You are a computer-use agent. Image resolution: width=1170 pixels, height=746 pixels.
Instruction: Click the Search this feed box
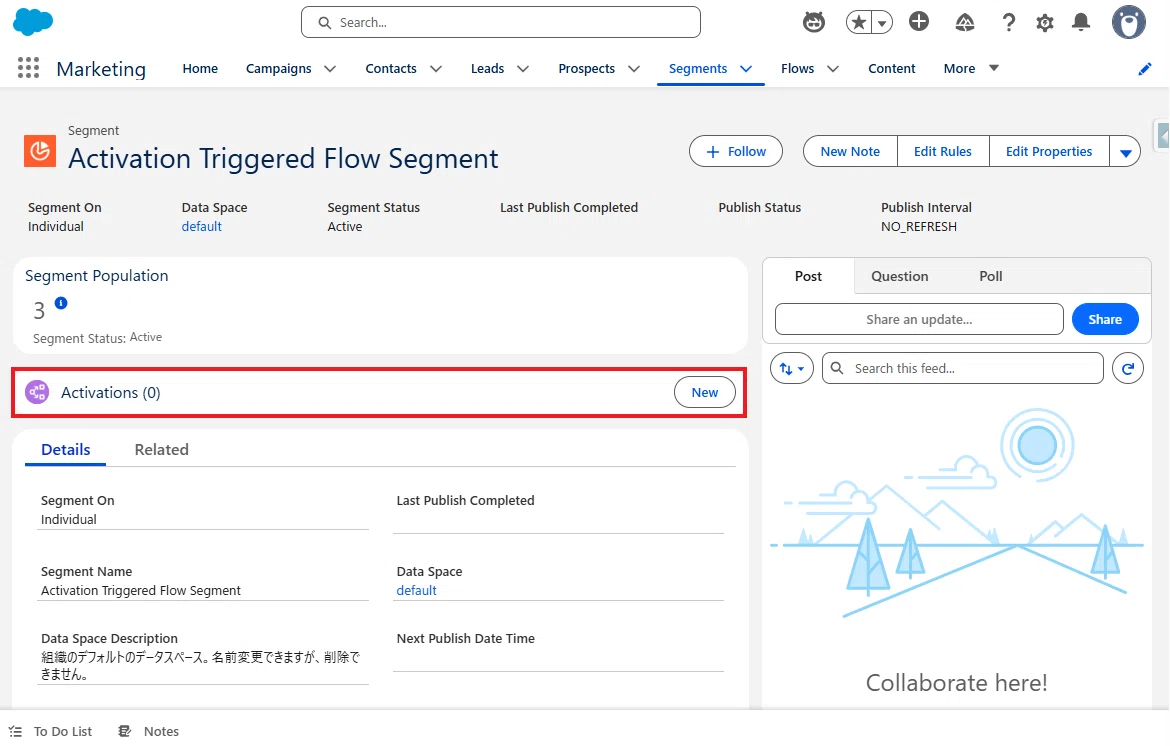(x=963, y=369)
